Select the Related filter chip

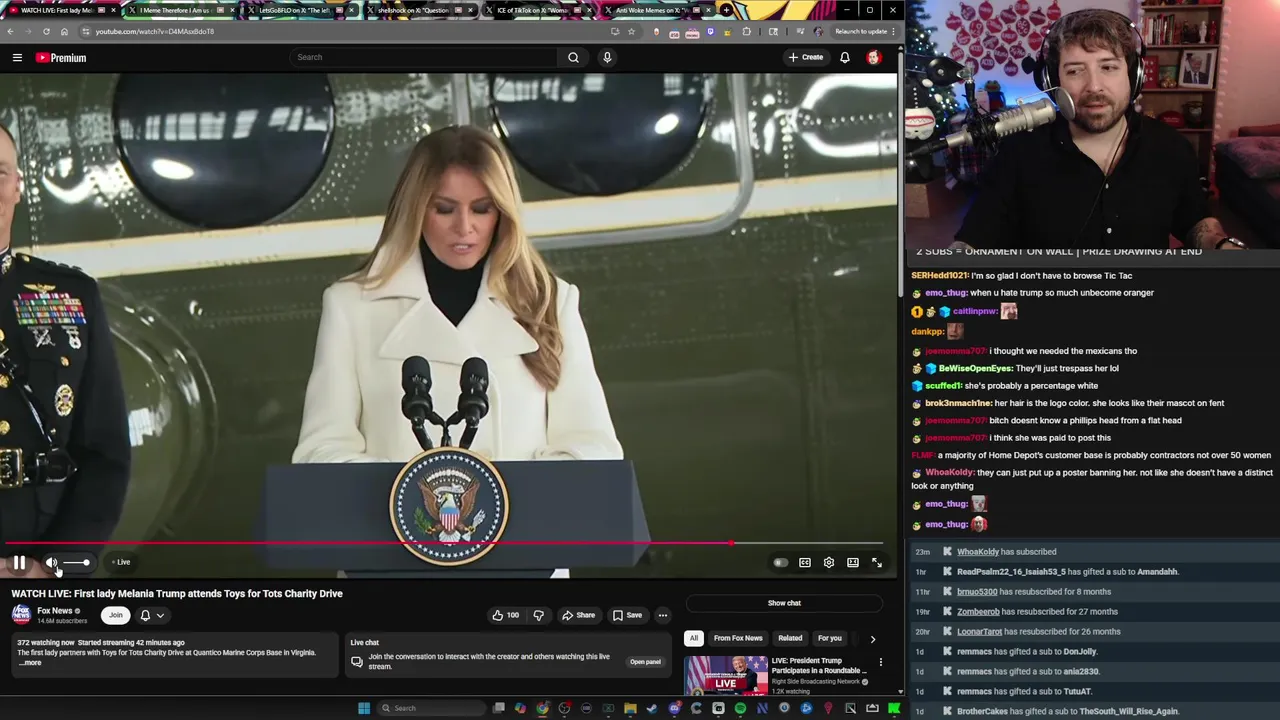coord(790,638)
